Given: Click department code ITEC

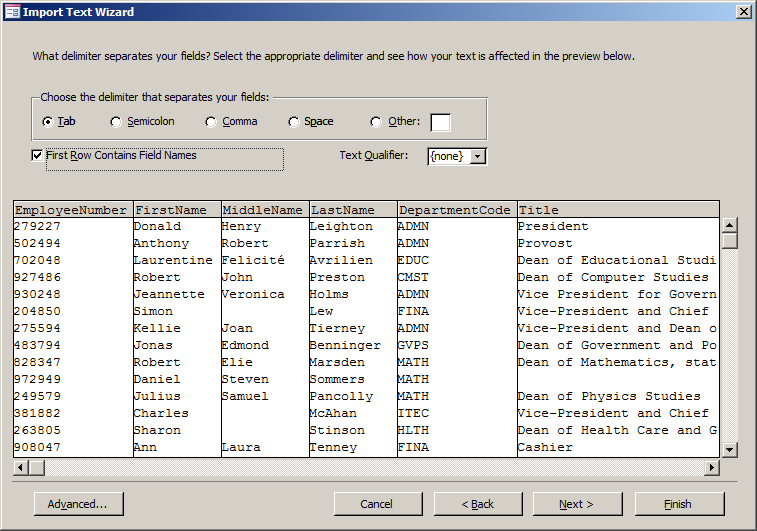Looking at the screenshot, I should click(413, 413).
